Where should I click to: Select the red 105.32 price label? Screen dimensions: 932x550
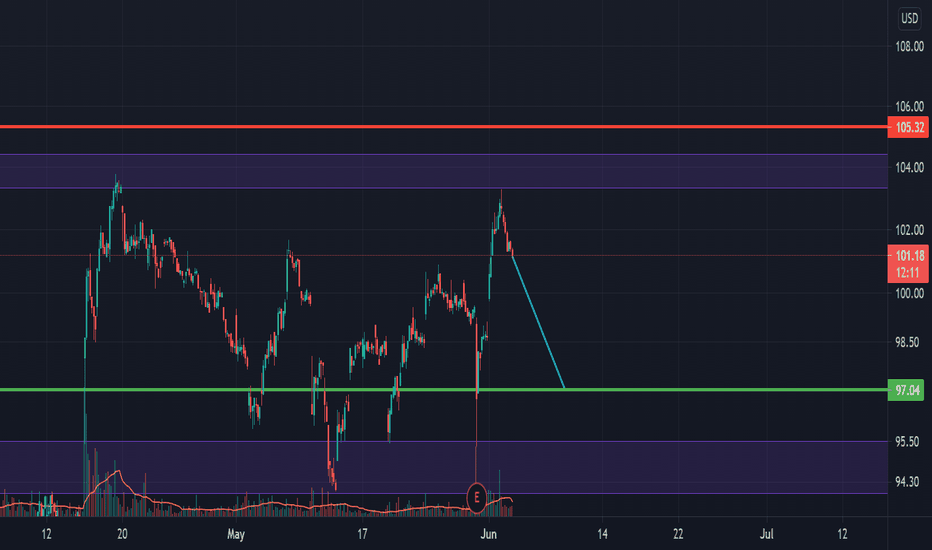point(909,127)
